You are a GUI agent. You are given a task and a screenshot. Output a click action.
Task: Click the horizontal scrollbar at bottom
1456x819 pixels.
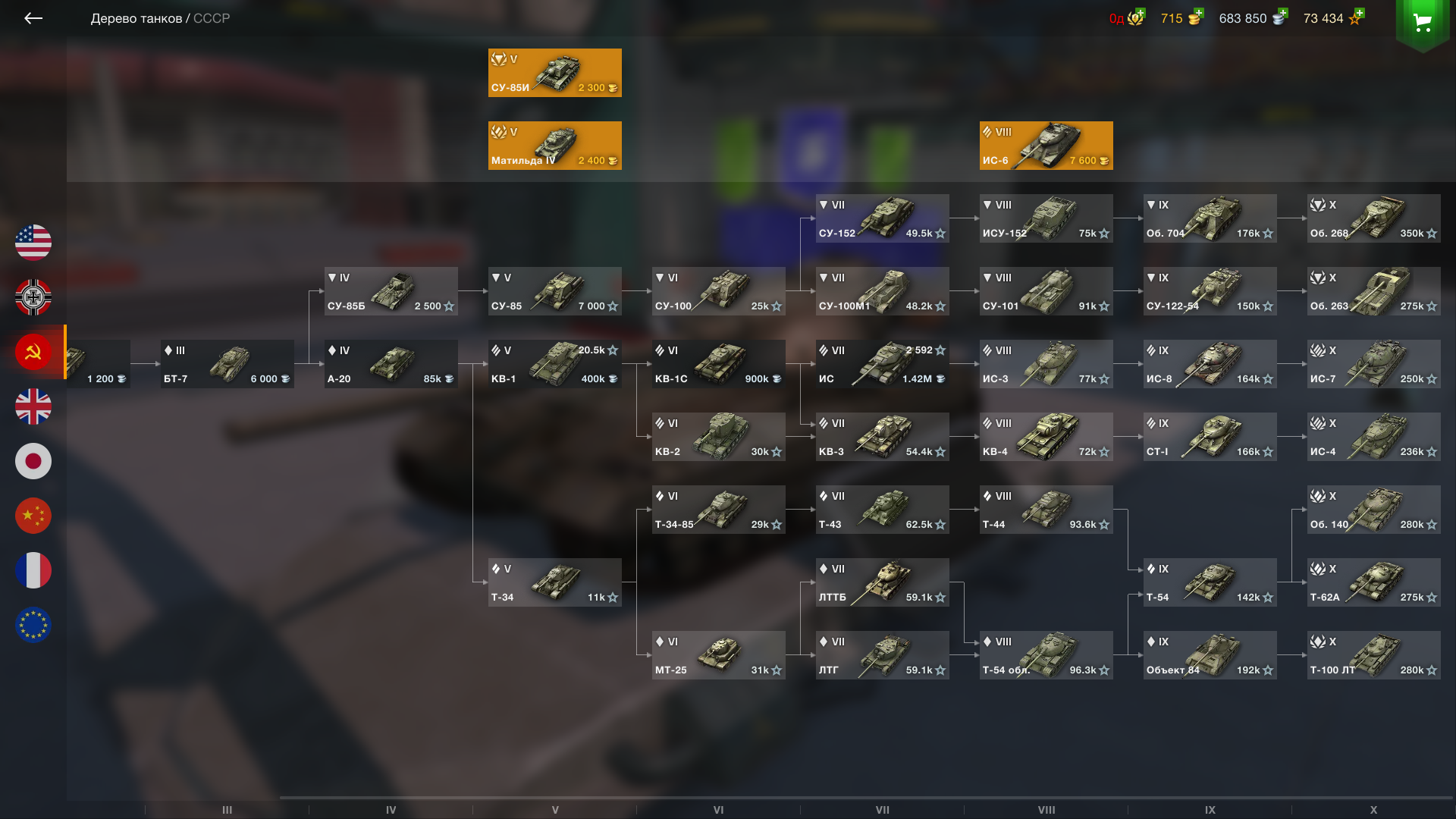[866, 798]
